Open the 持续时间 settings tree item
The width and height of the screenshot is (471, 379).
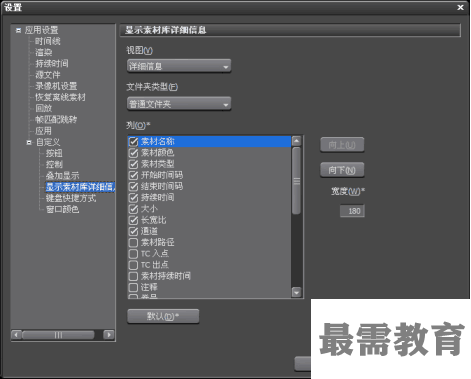[52, 63]
